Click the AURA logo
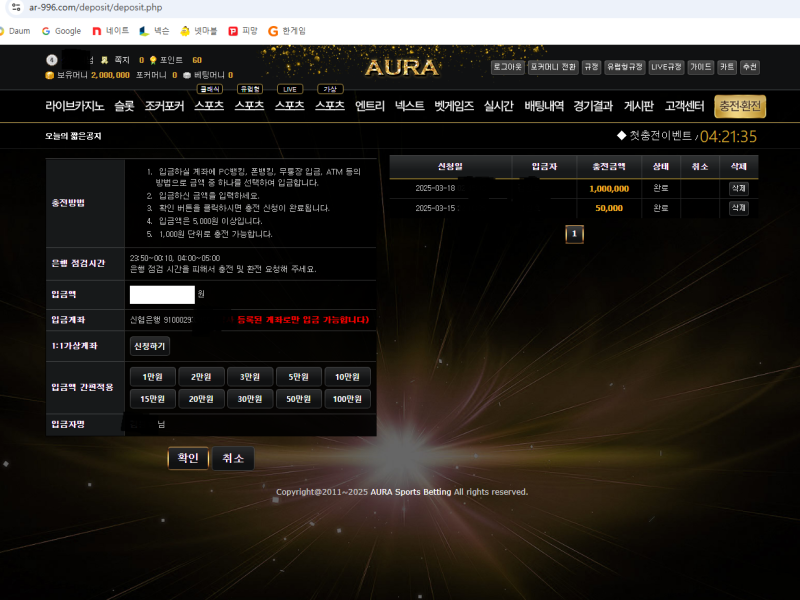This screenshot has width=800, height=600. pyautogui.click(x=401, y=68)
